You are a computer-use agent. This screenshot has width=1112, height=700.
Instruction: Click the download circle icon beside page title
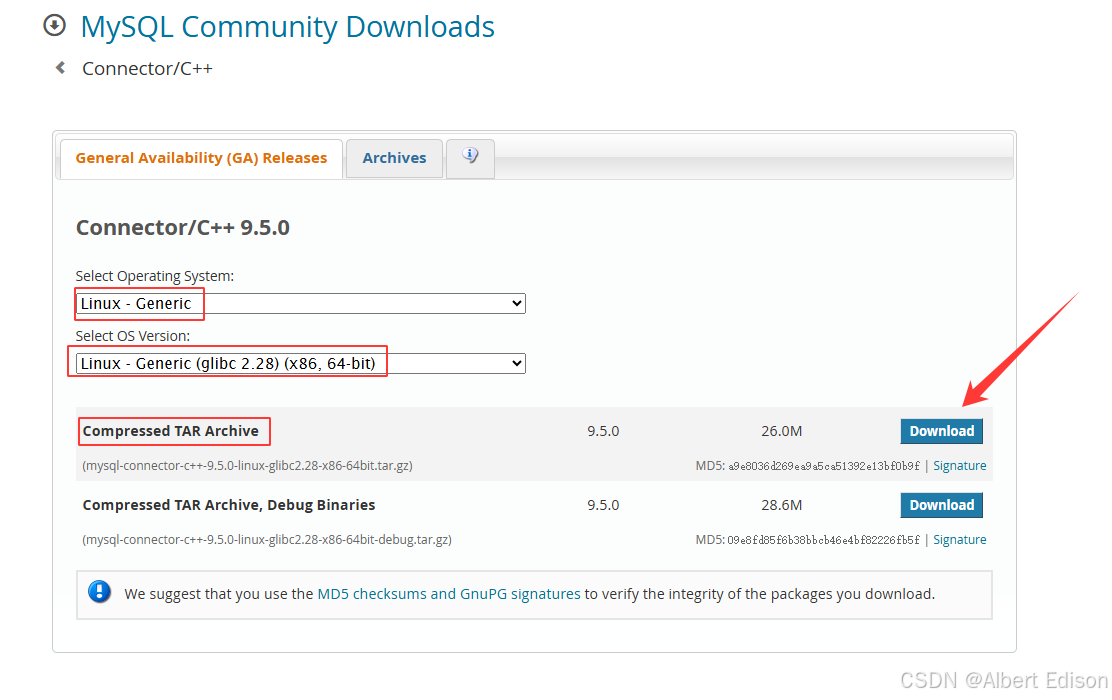coord(55,26)
